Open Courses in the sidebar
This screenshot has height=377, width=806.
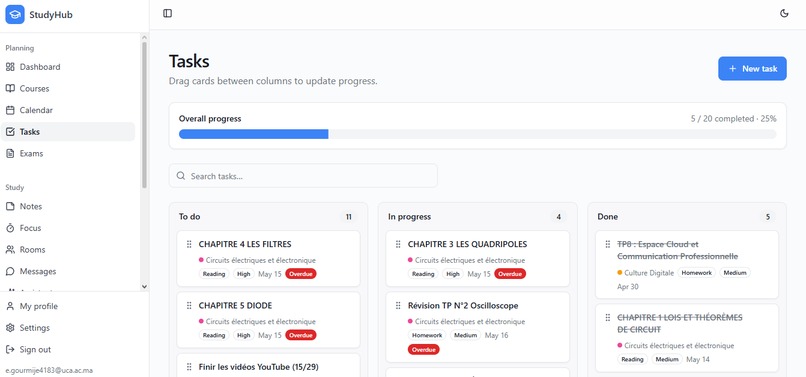68,88
